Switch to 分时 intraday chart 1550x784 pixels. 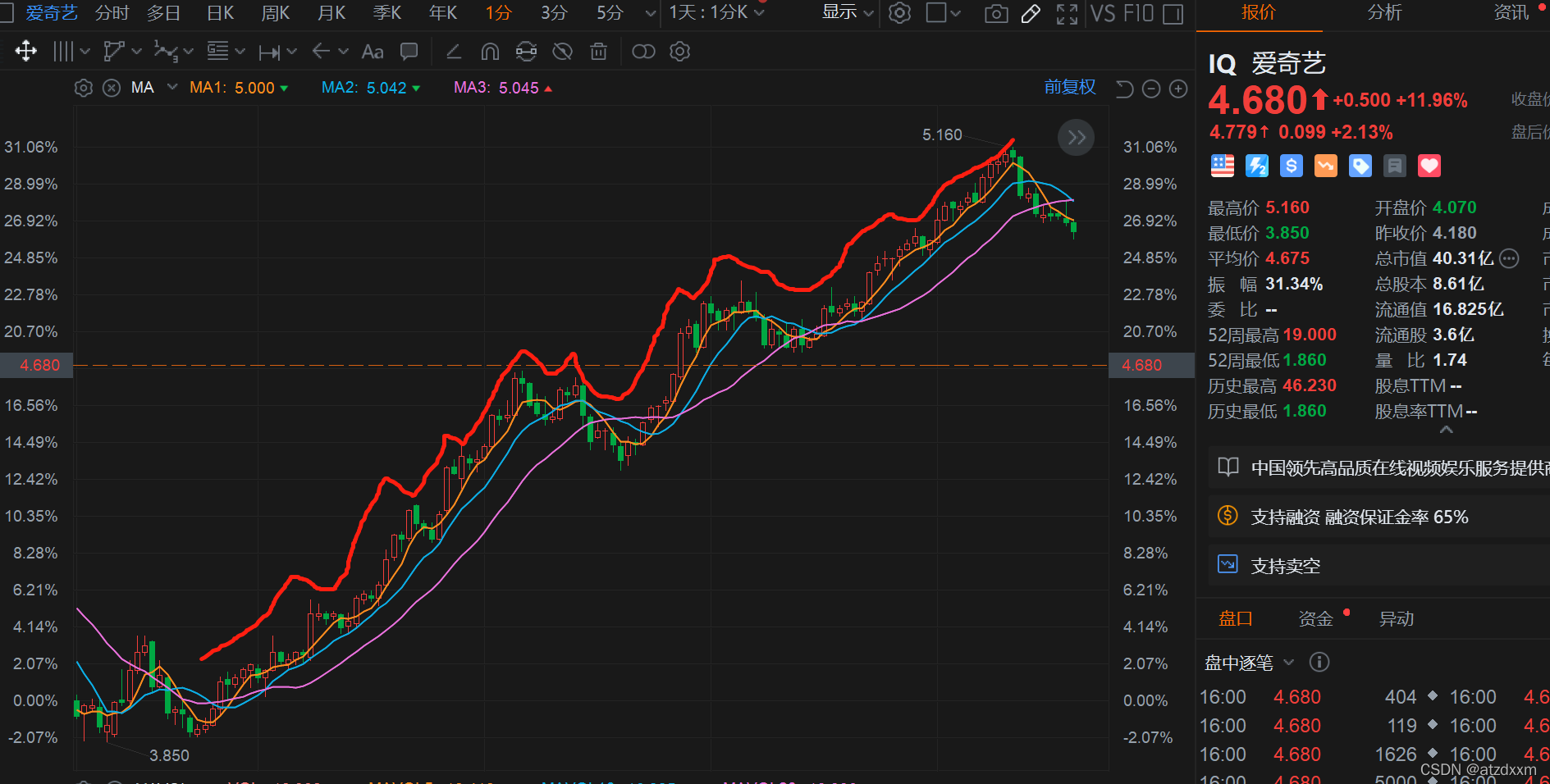(x=112, y=13)
